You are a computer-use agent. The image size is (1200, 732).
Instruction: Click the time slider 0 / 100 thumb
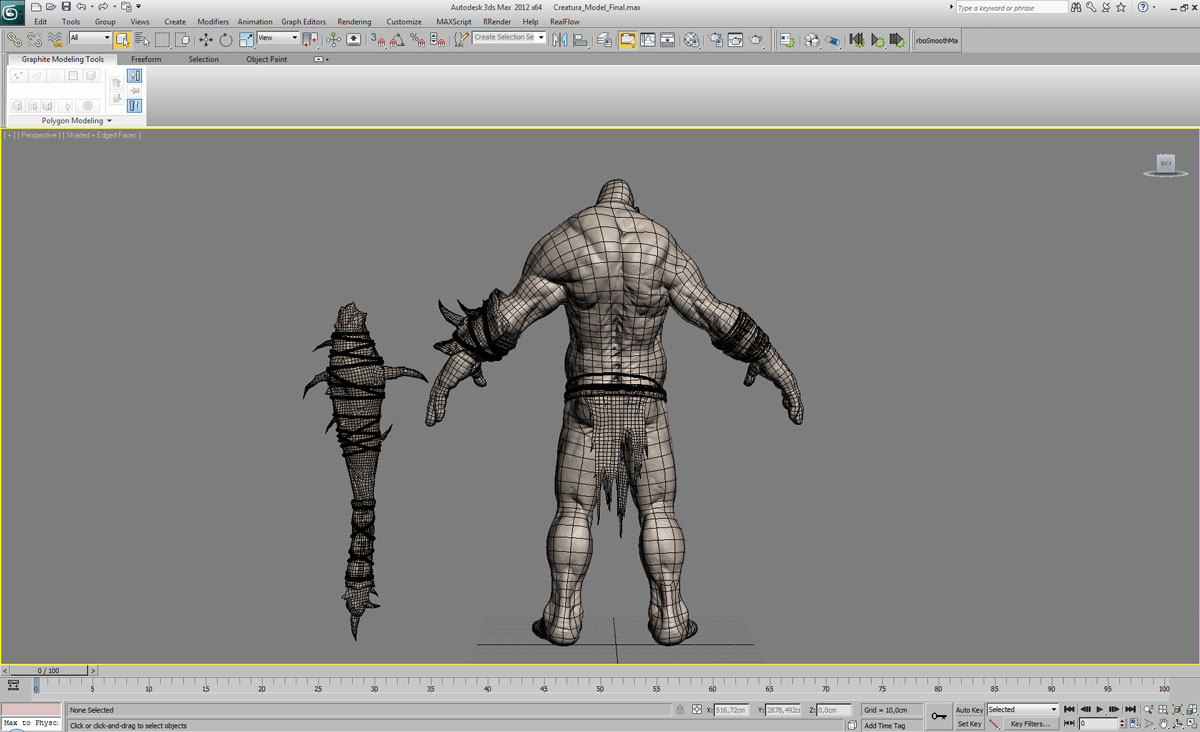point(48,671)
